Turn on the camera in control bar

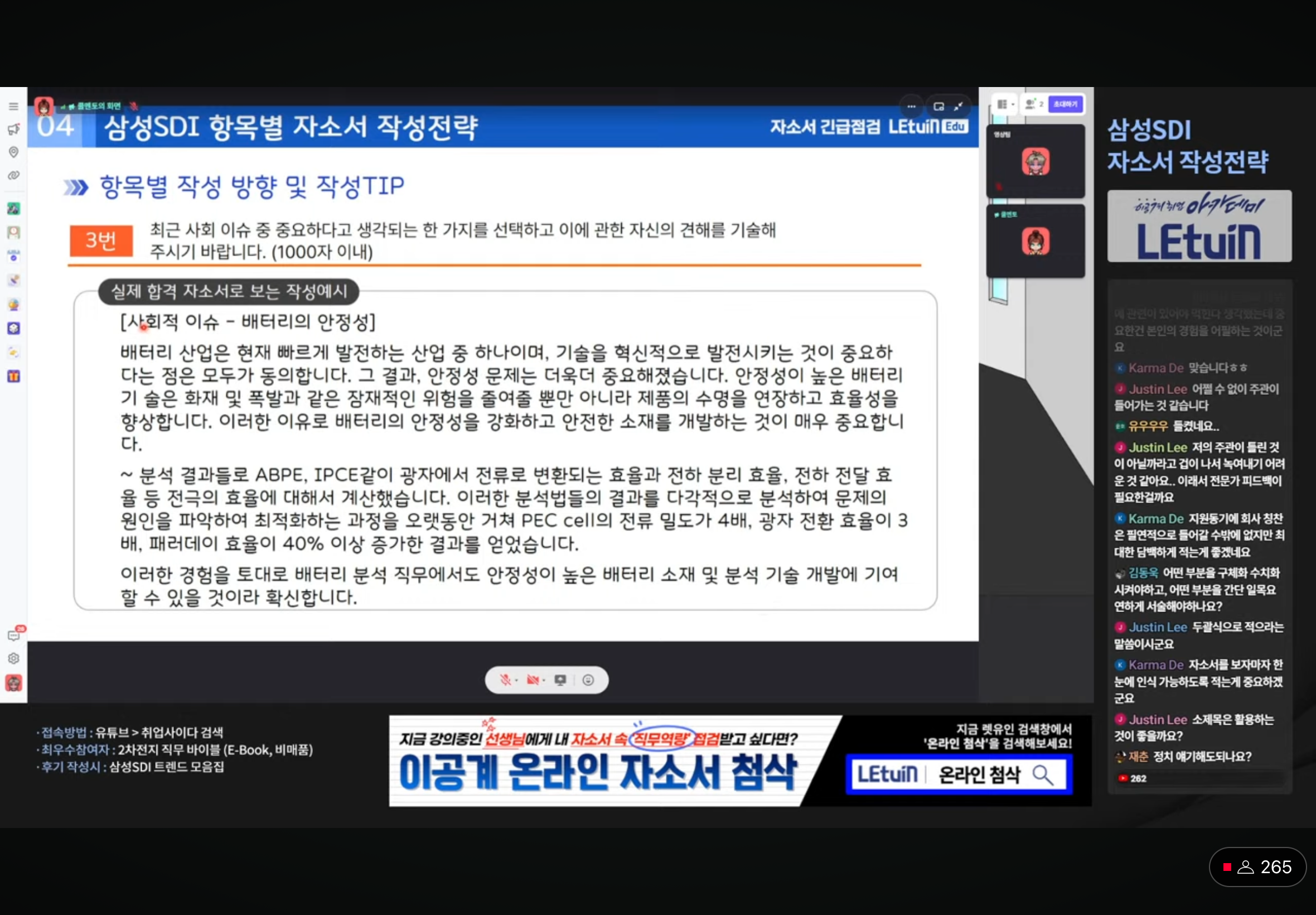click(x=532, y=680)
